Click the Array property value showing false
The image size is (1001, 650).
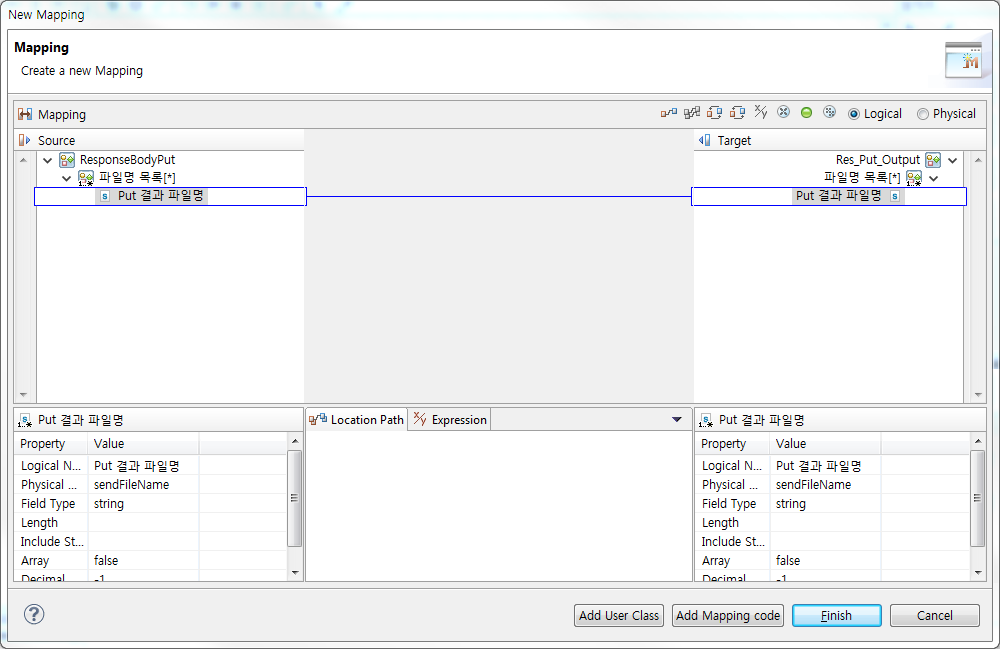(105, 560)
